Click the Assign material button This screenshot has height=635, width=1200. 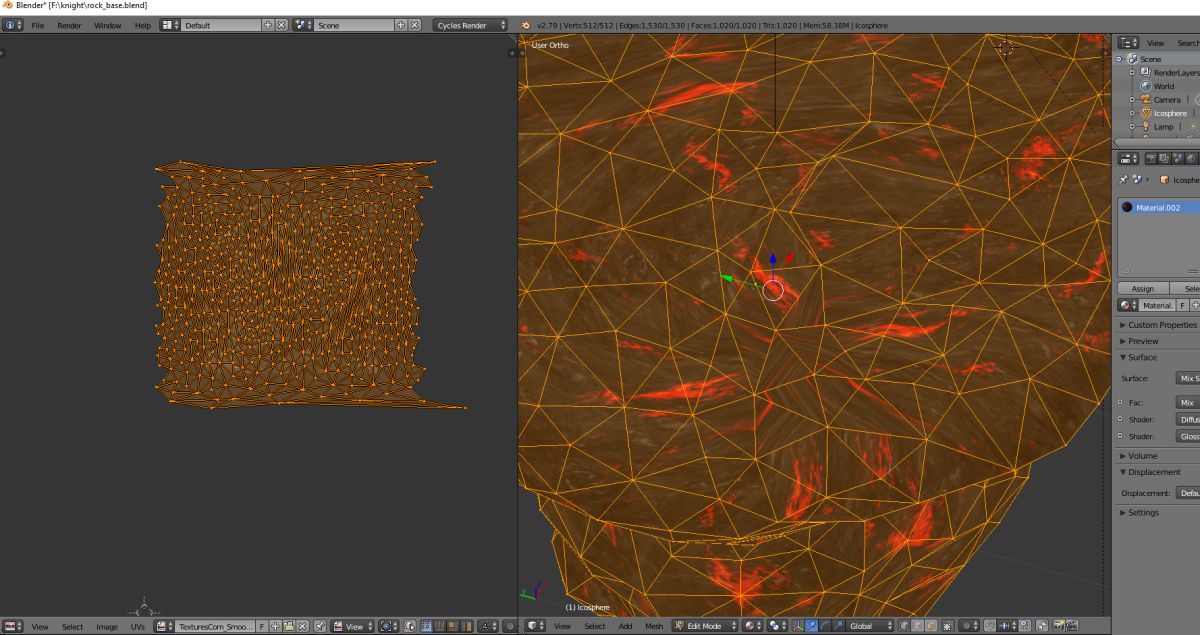[x=1142, y=288]
